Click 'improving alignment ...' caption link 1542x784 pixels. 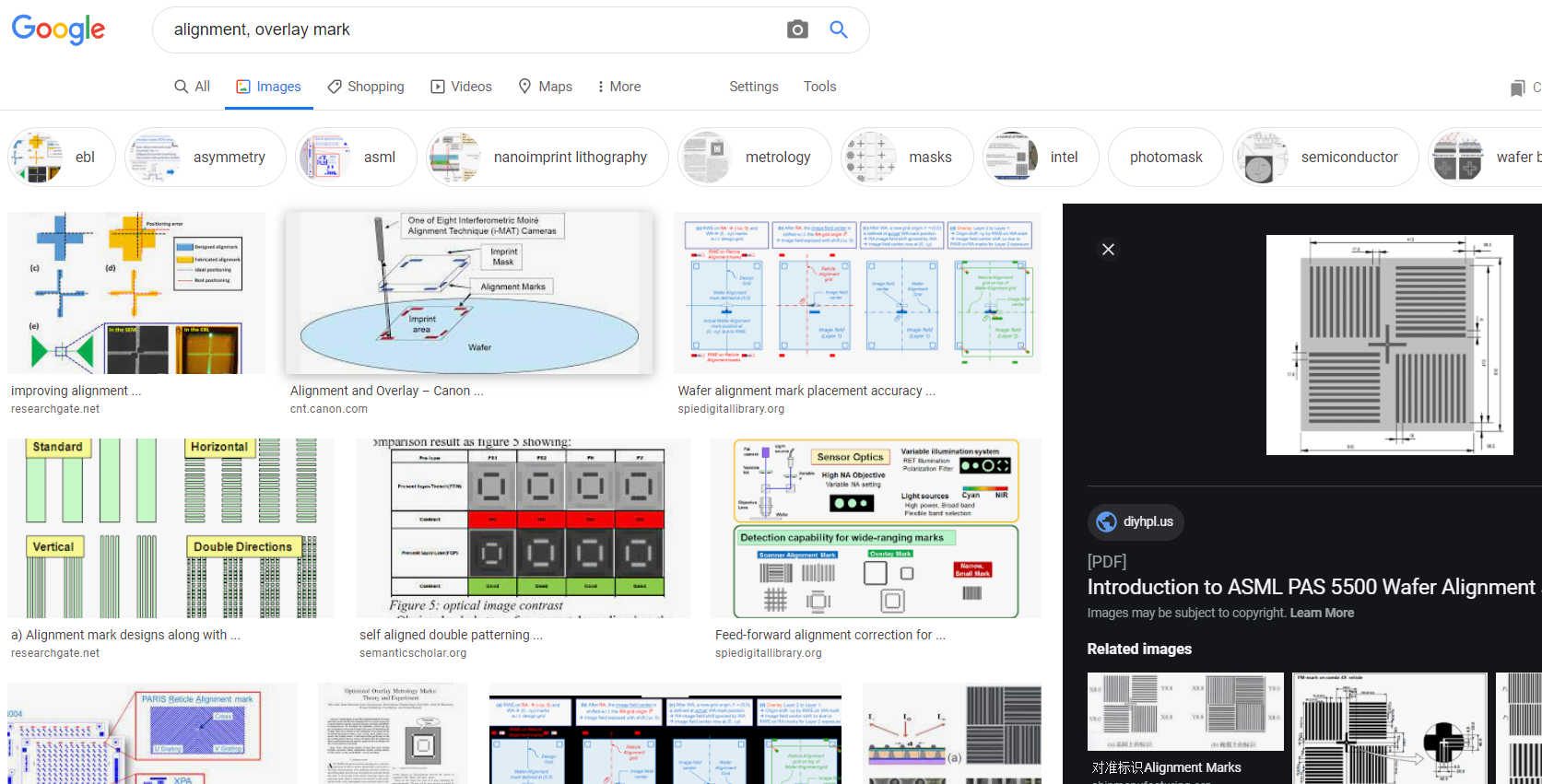pos(77,391)
